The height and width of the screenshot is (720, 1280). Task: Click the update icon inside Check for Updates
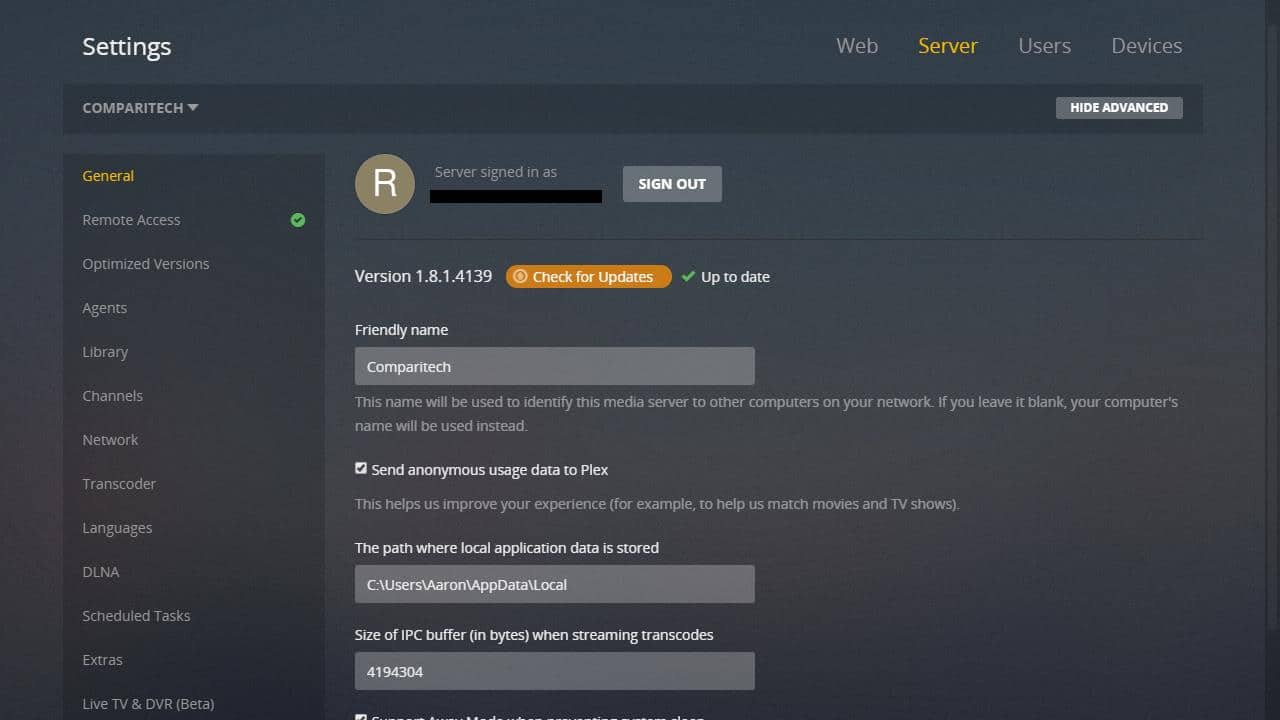pyautogui.click(x=521, y=277)
